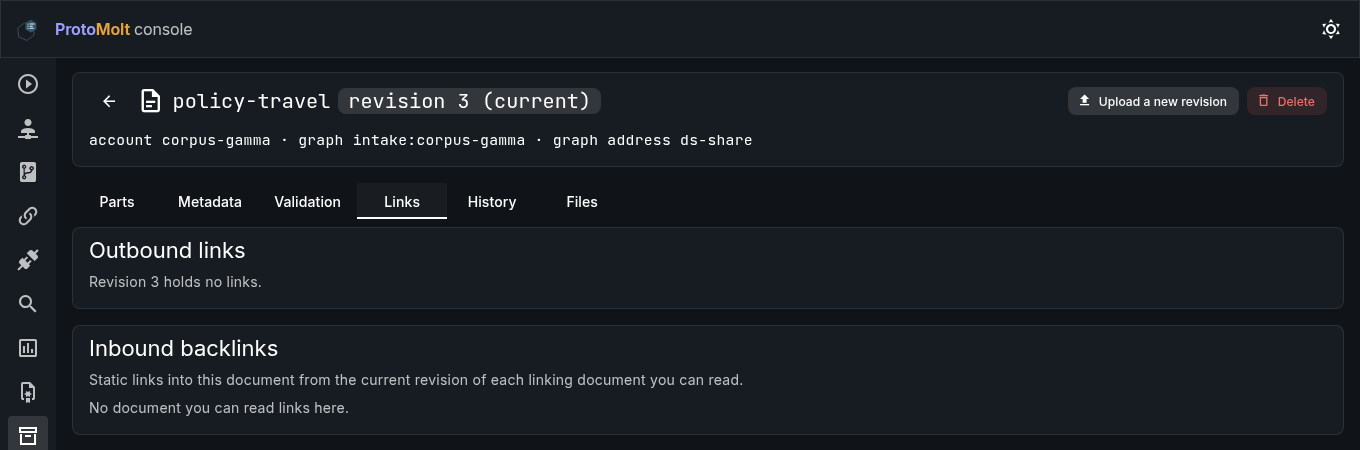
Task: Select the Links tab
Action: 402,201
